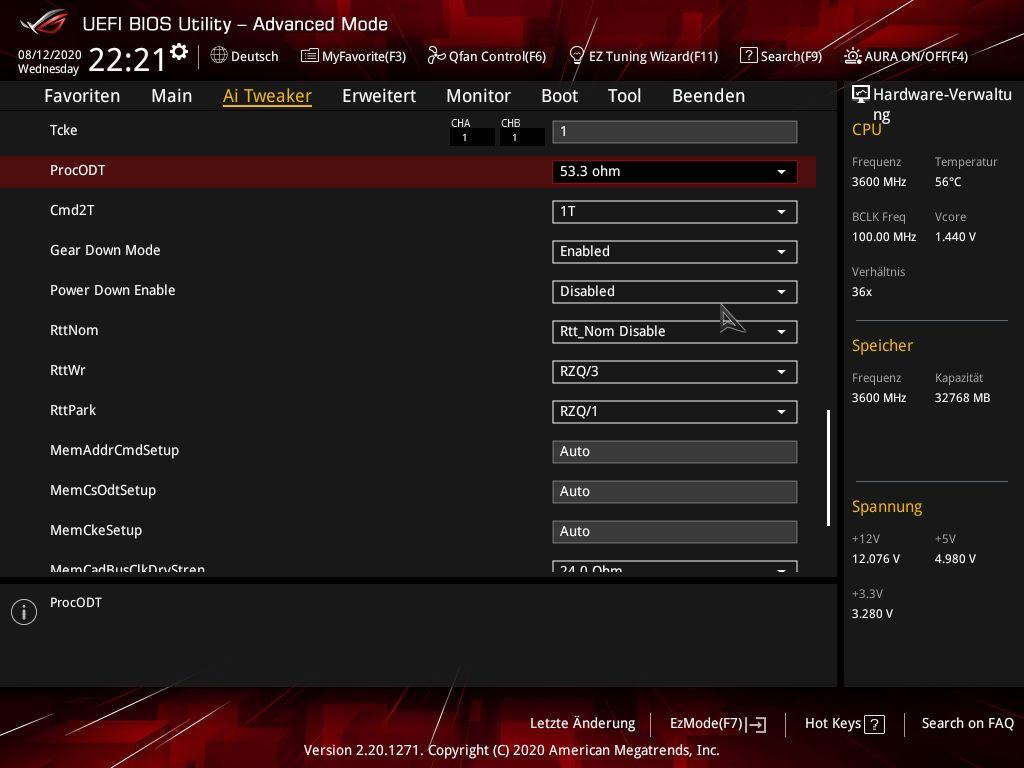This screenshot has height=768, width=1024.
Task: Launch EZ Tuning Wizard lightbulb icon
Action: coord(576,56)
